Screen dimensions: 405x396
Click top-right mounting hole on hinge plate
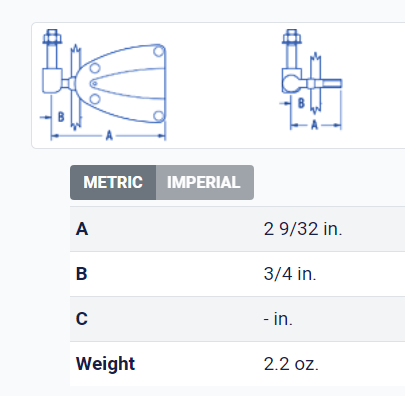coord(159,51)
